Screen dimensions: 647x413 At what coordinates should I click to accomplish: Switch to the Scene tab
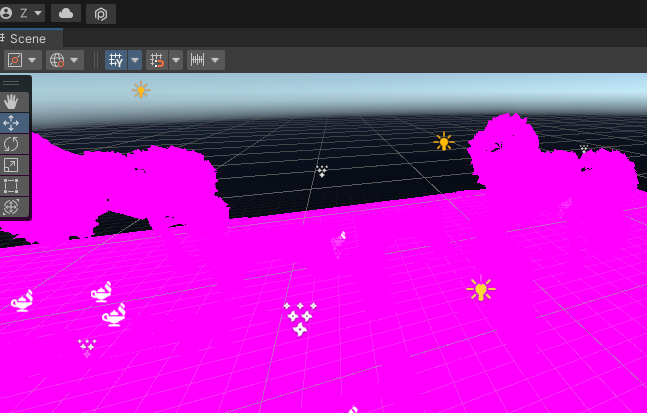tap(27, 38)
